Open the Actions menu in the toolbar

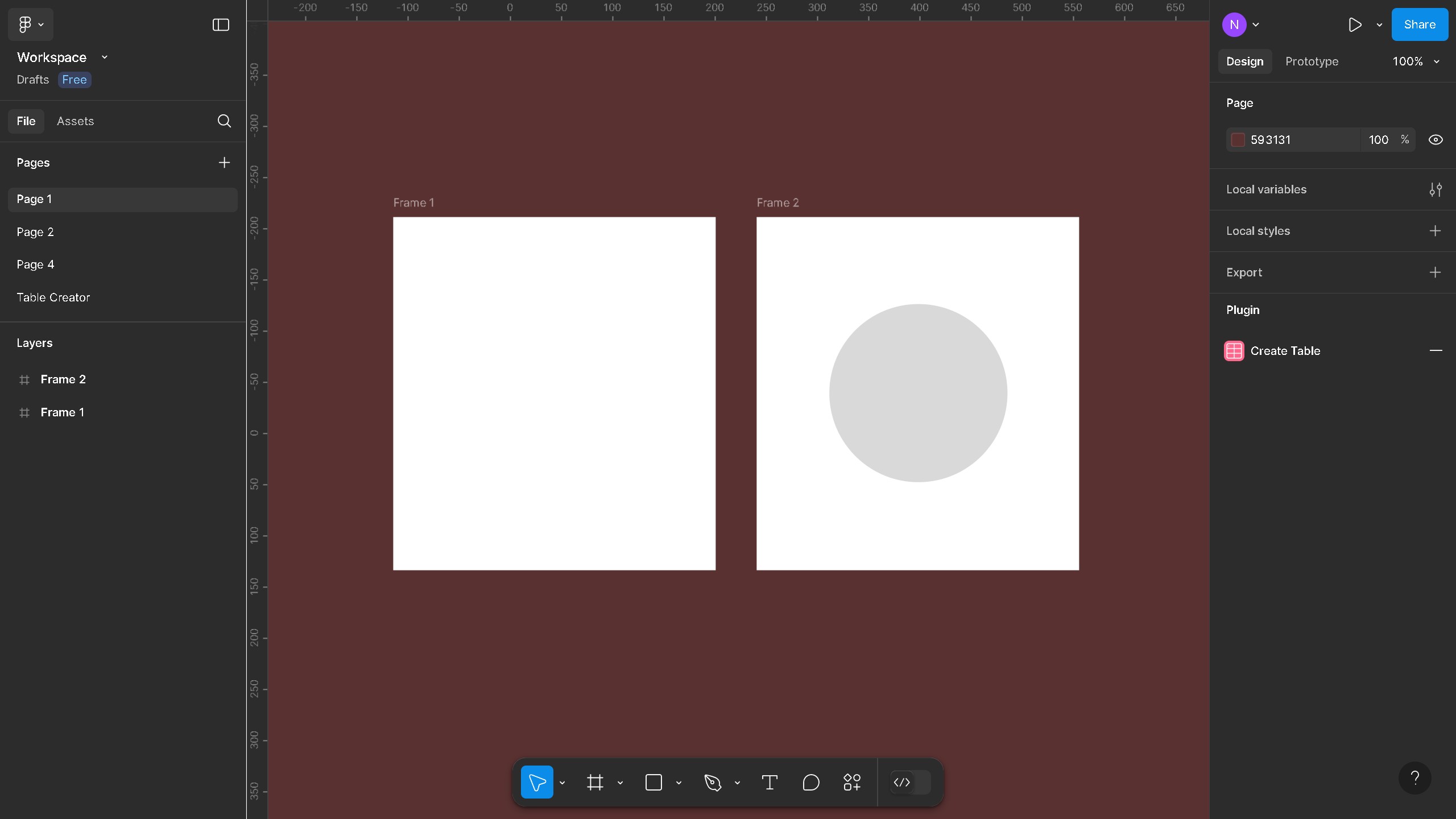[x=851, y=782]
